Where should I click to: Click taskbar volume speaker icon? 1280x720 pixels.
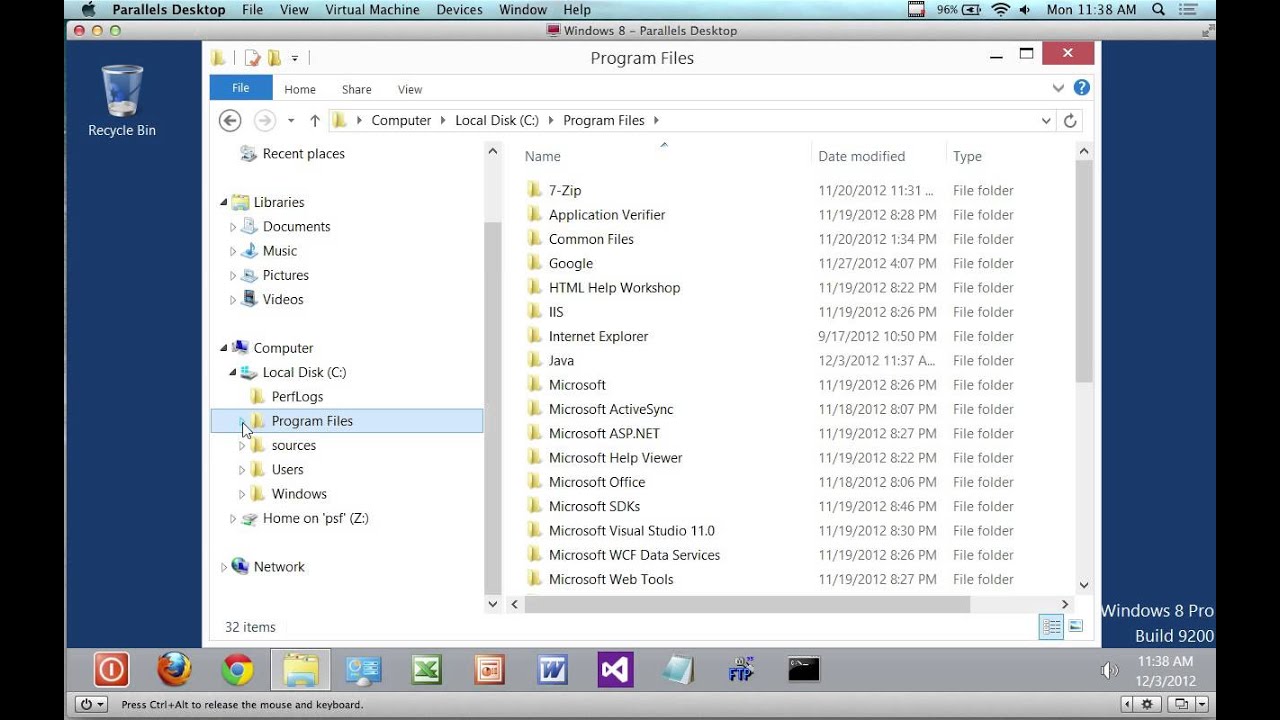(x=1109, y=670)
